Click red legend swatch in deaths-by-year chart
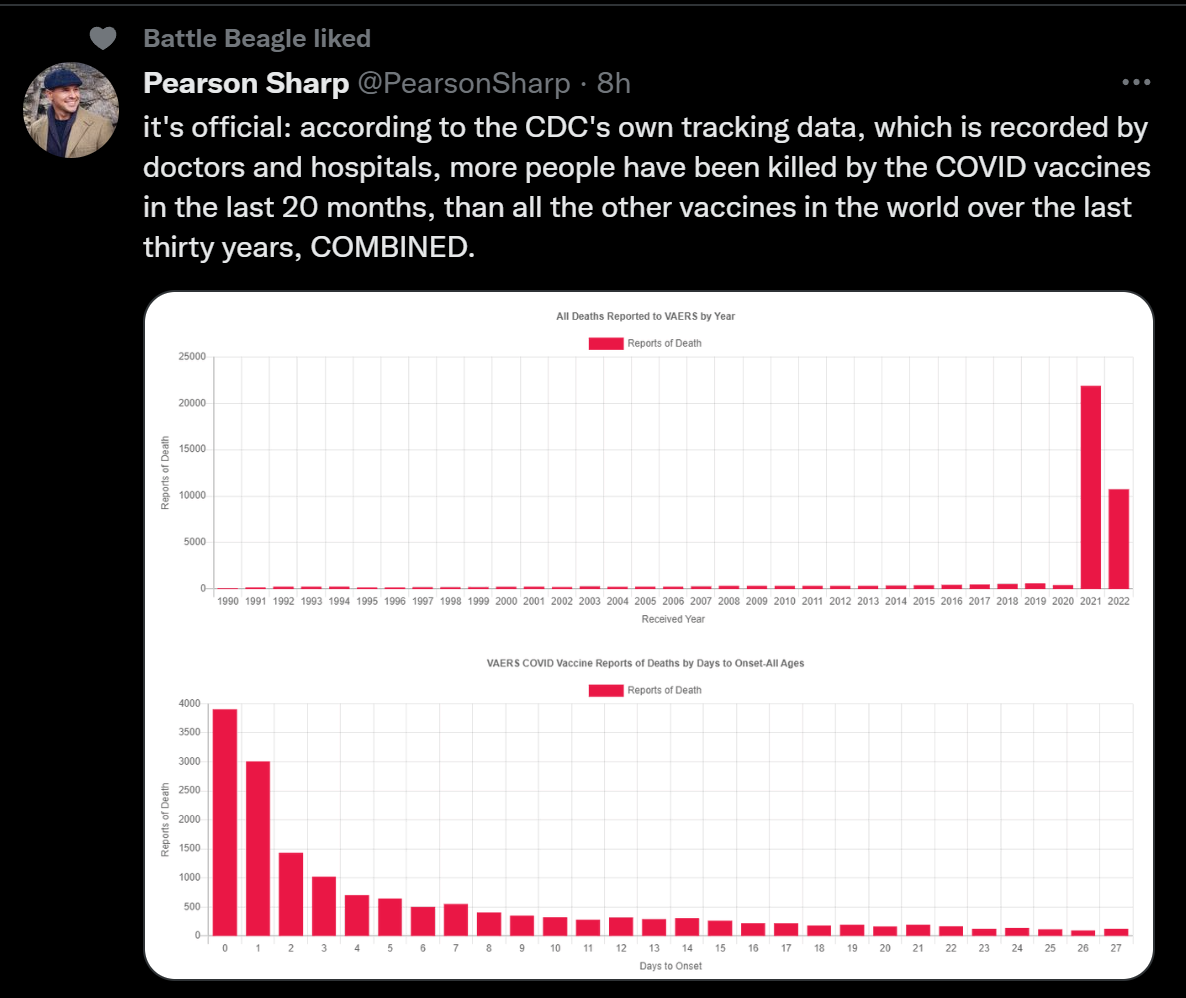This screenshot has width=1186, height=998. click(606, 343)
